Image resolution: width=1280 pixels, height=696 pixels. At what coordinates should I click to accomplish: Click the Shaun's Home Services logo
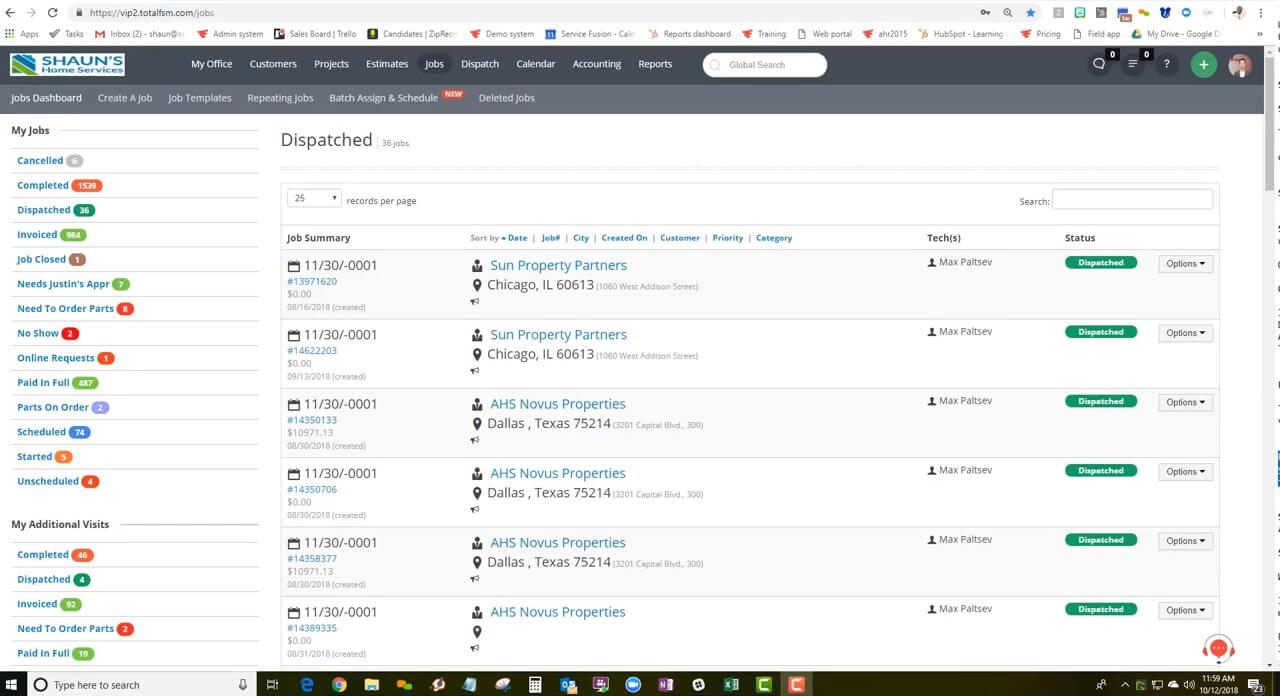tap(67, 64)
